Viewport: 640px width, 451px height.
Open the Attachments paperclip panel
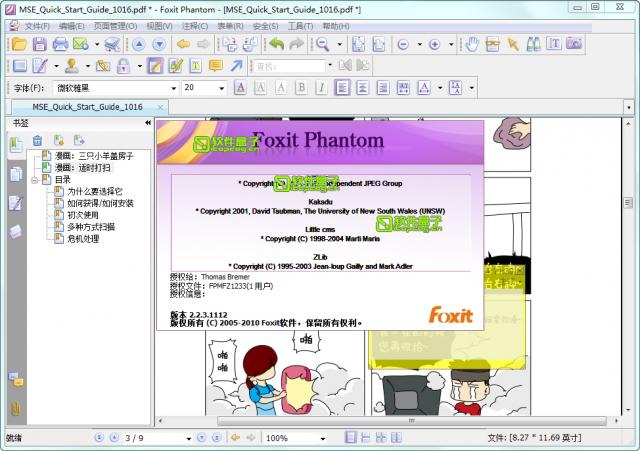[15, 408]
